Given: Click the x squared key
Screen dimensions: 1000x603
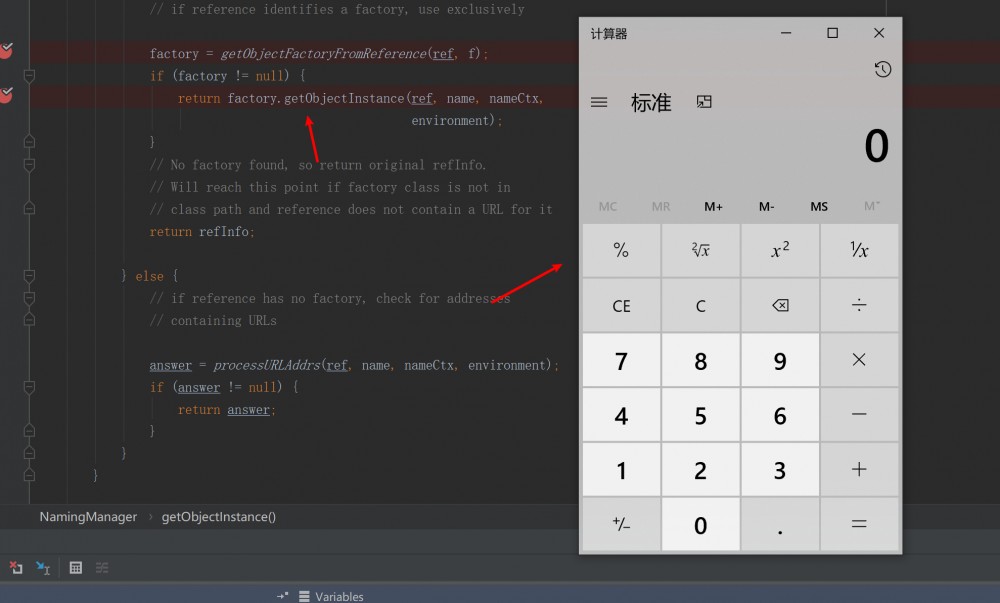Looking at the screenshot, I should (x=780, y=250).
